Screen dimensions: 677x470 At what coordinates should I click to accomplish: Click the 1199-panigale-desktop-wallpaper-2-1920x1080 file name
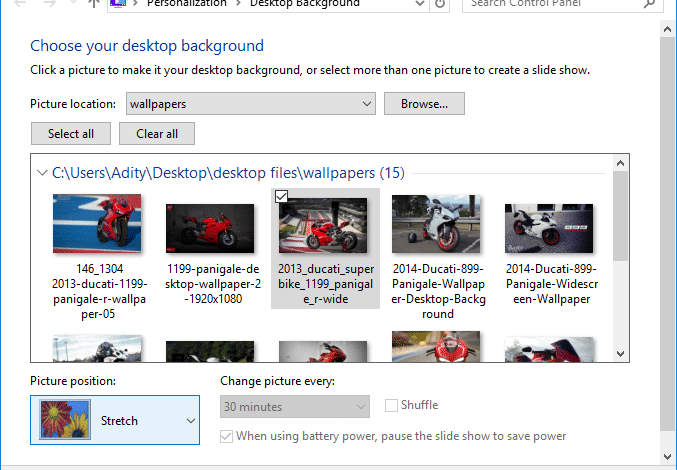click(213, 284)
